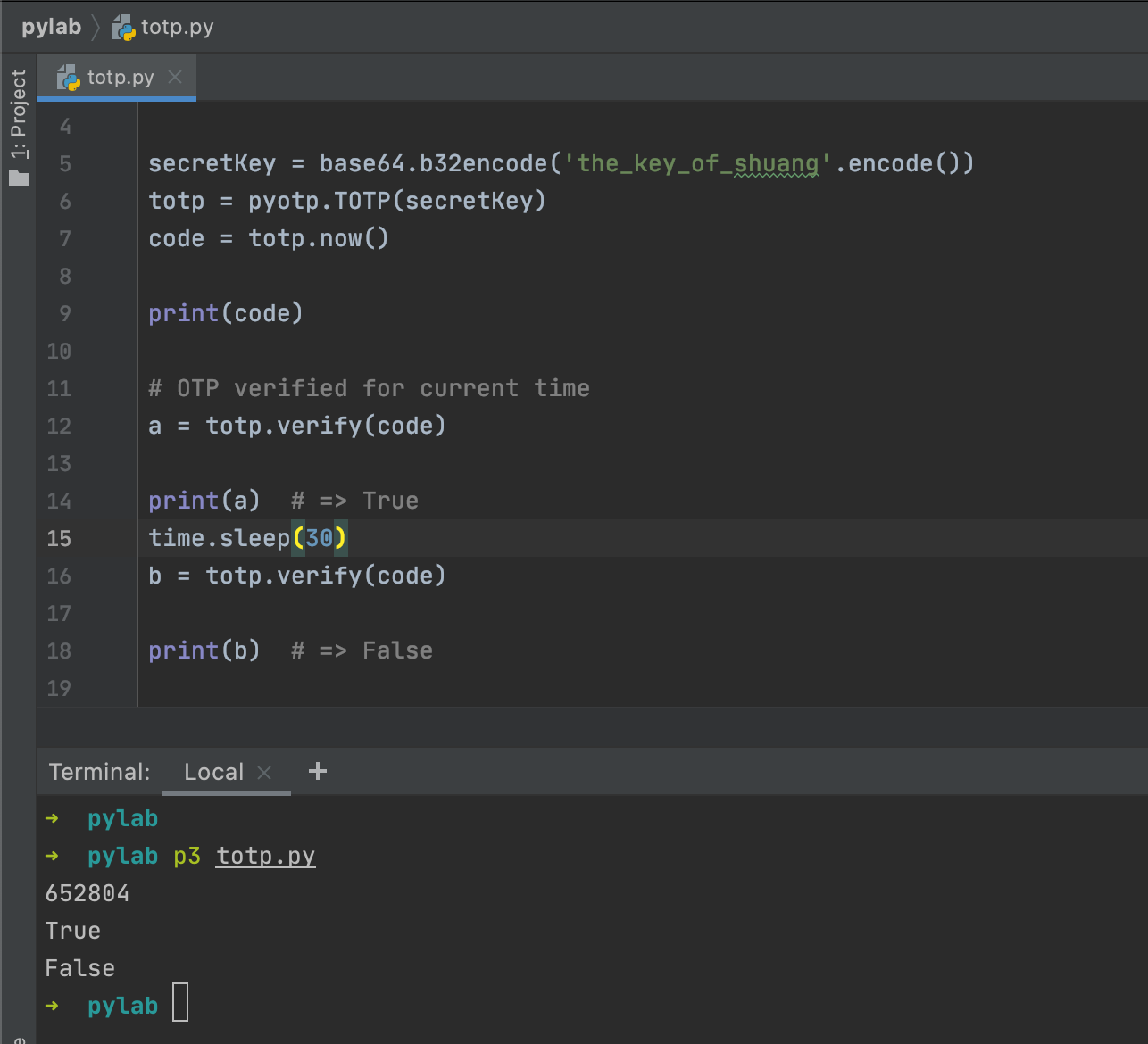Click the Python file icon in breadcrumb

click(123, 28)
